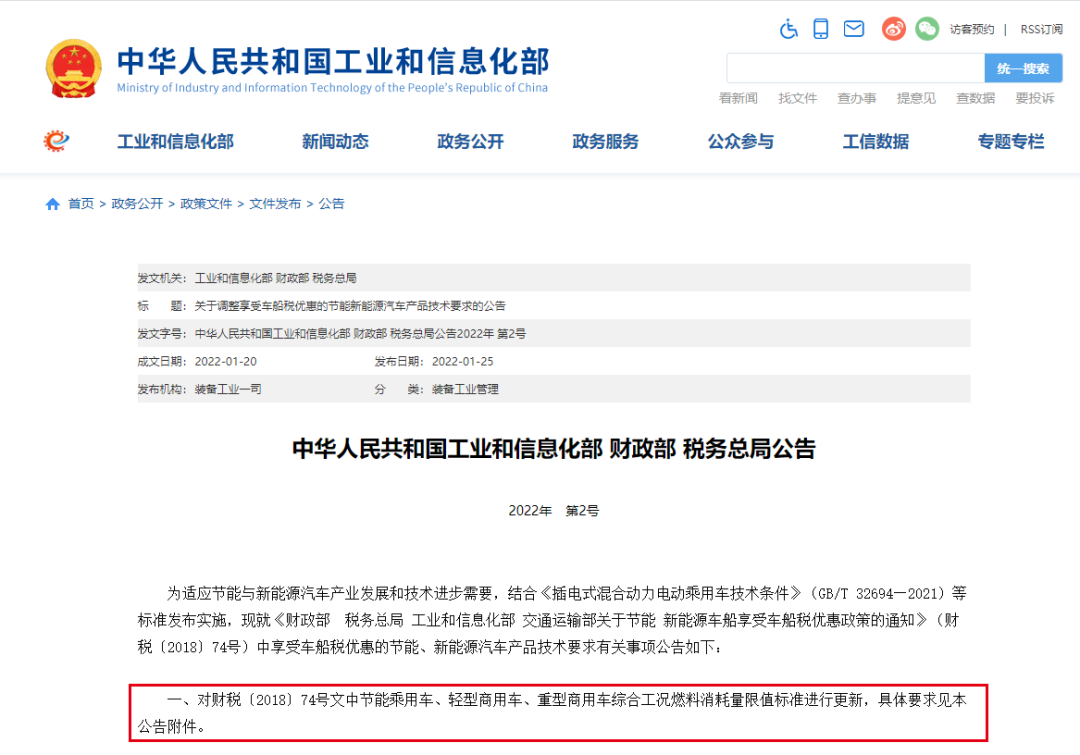Screen dimensions: 1080x755
Task: Click inside the search input box
Action: coord(855,67)
